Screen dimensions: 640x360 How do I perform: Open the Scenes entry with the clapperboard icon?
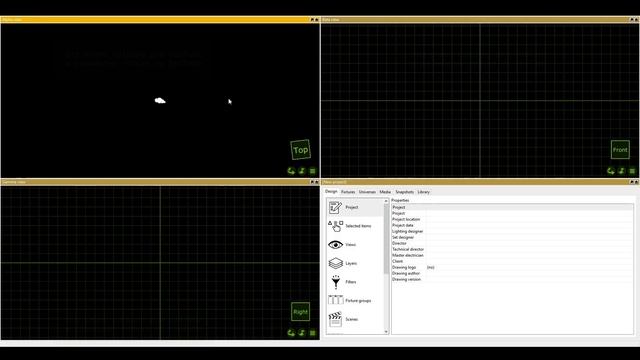click(x=355, y=319)
